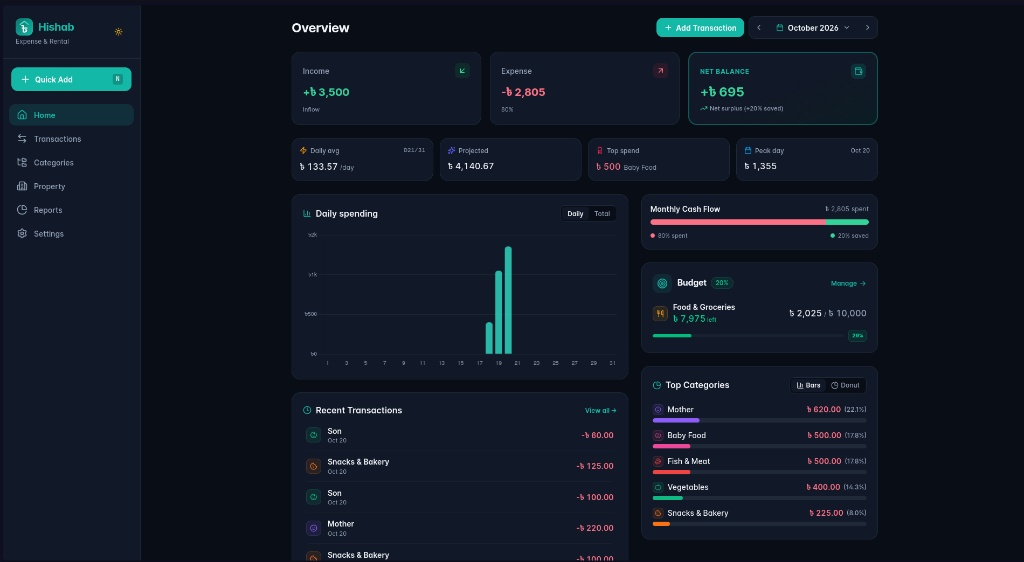Image resolution: width=1024 pixels, height=562 pixels.
Task: Click the Baby Food category icon
Action: click(658, 435)
